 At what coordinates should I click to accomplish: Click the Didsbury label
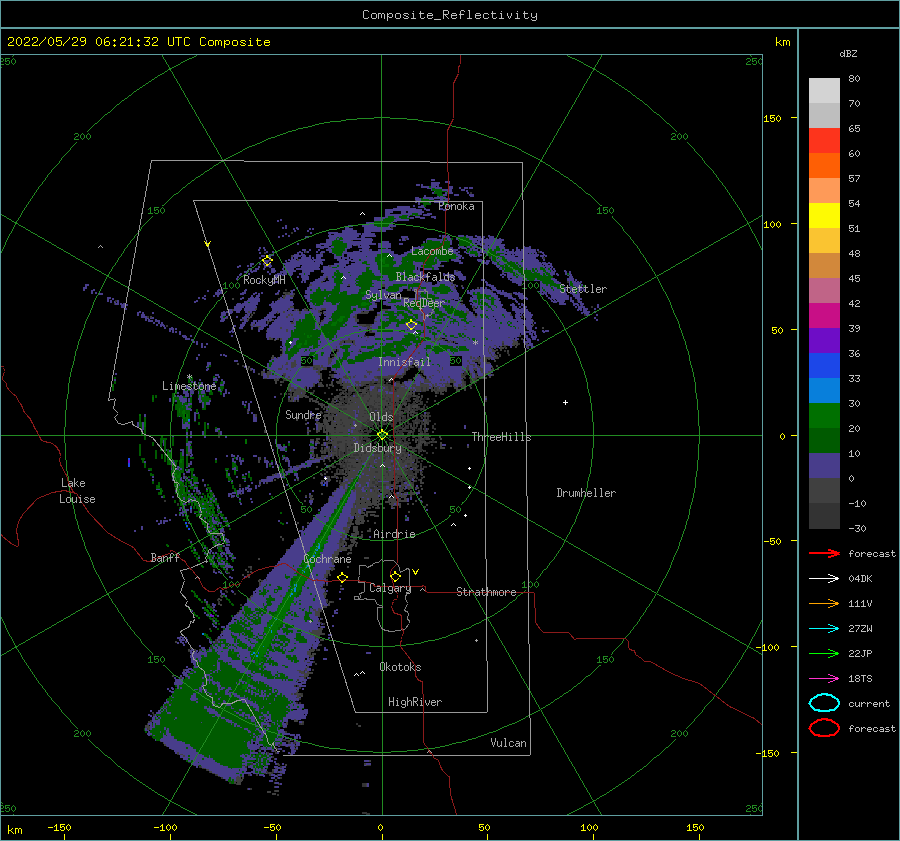point(378,448)
